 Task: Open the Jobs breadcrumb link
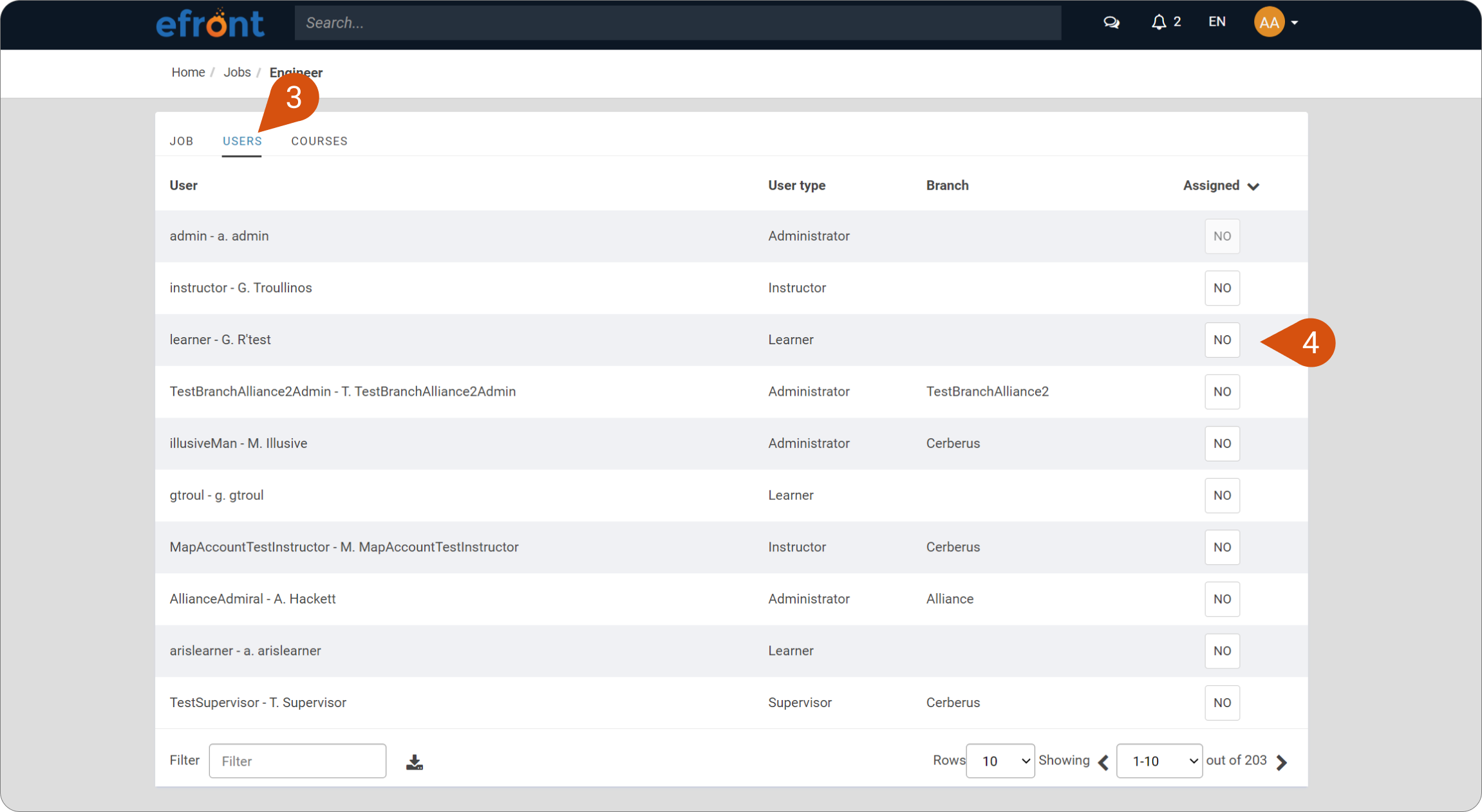[x=237, y=72]
